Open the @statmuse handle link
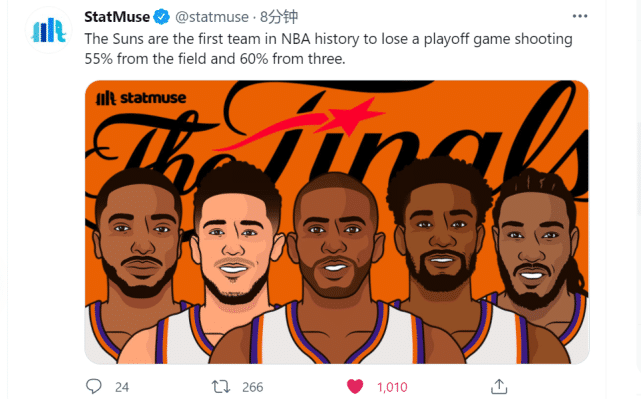641x399 pixels. 212,17
